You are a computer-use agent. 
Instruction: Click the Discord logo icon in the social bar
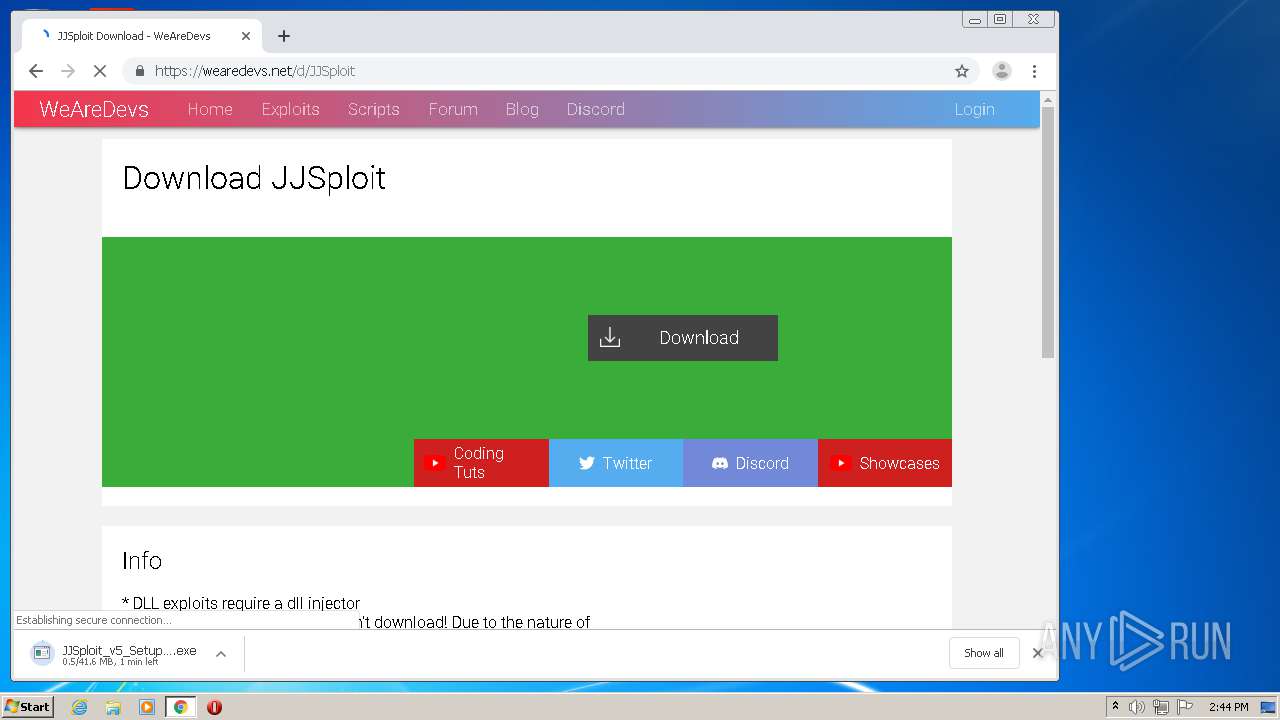(x=719, y=463)
